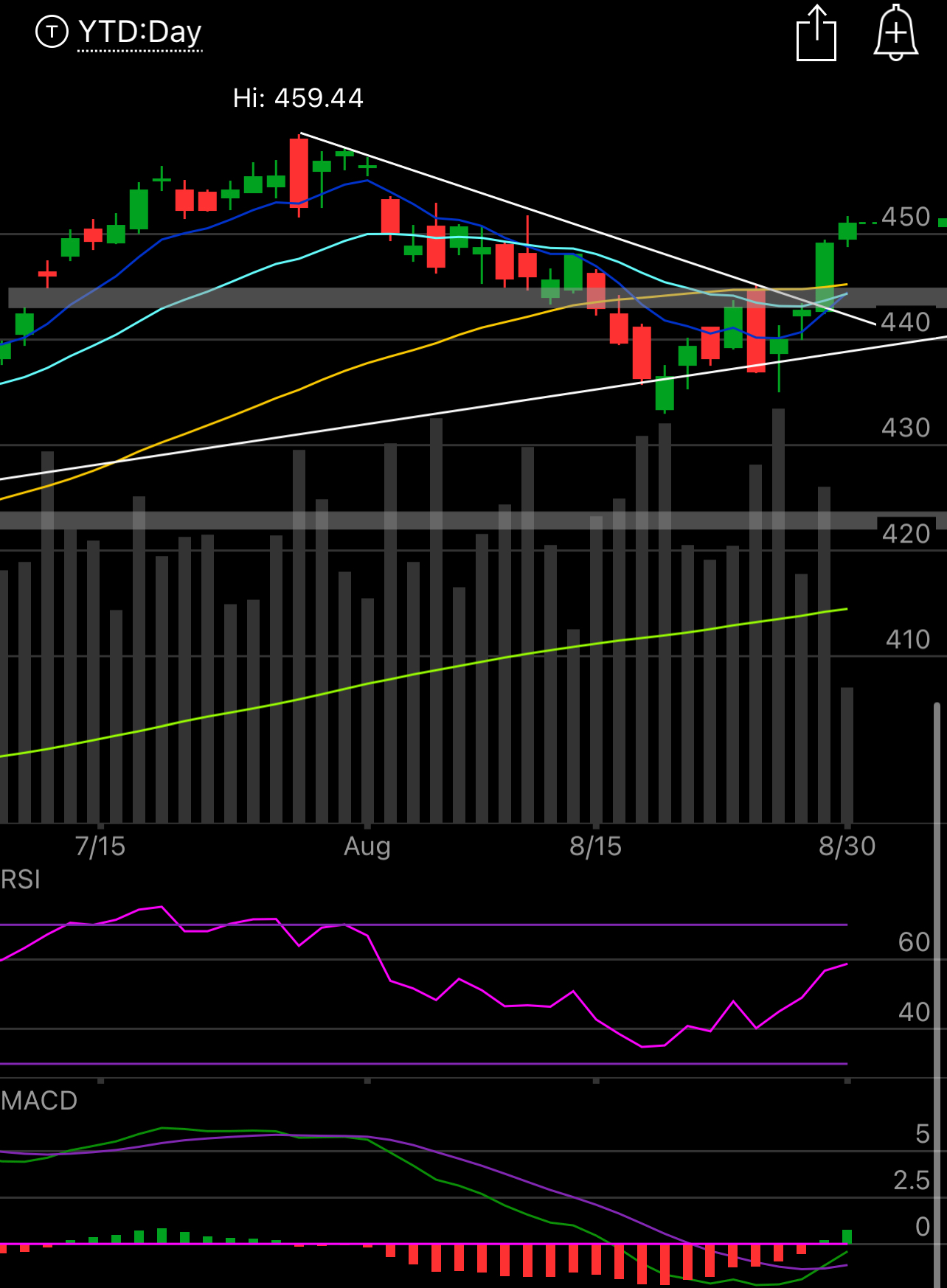Image resolution: width=947 pixels, height=1288 pixels.
Task: Tap the latest green candle near 450
Action: (847, 231)
